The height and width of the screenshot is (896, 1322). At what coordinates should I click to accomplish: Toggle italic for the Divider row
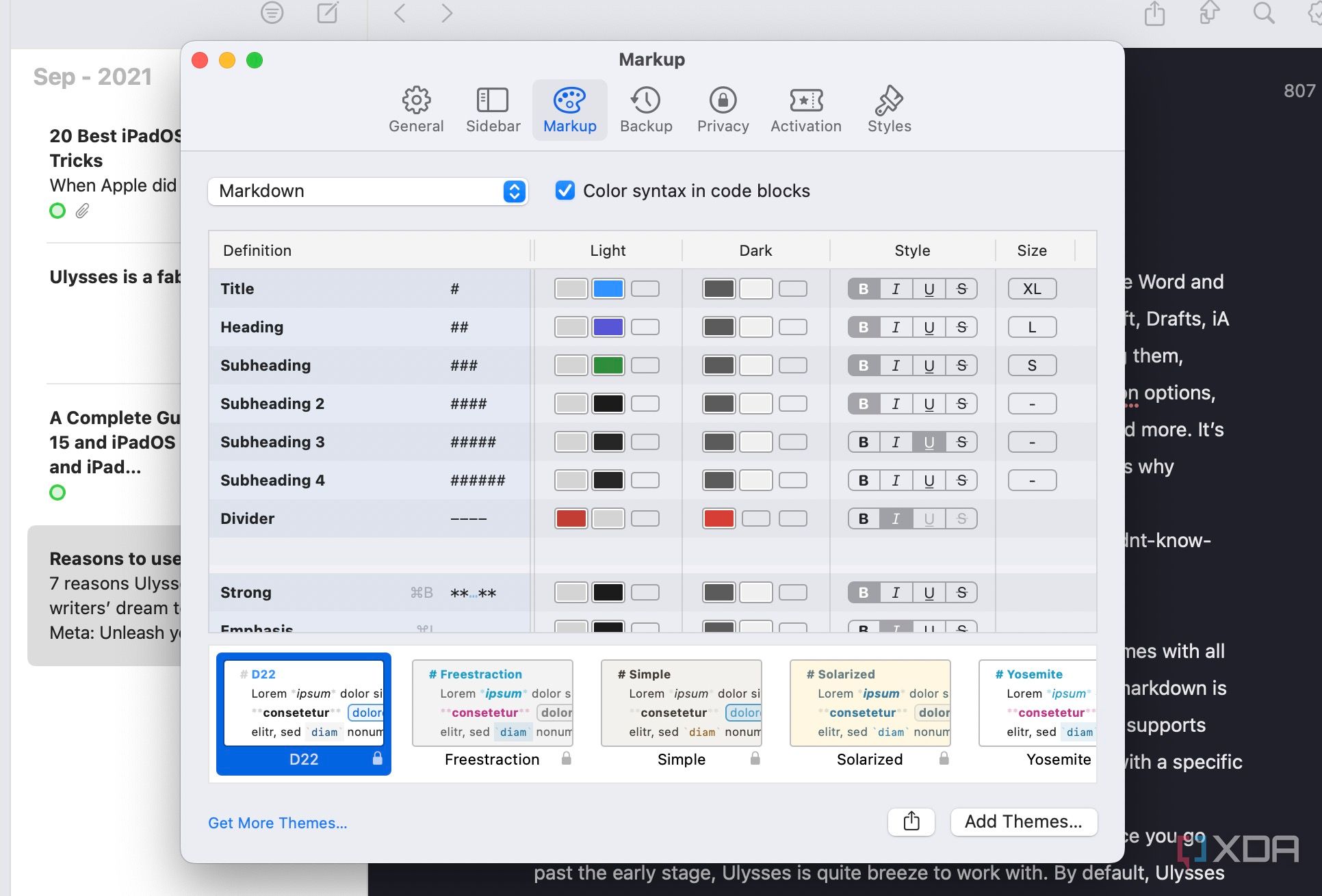coord(896,518)
